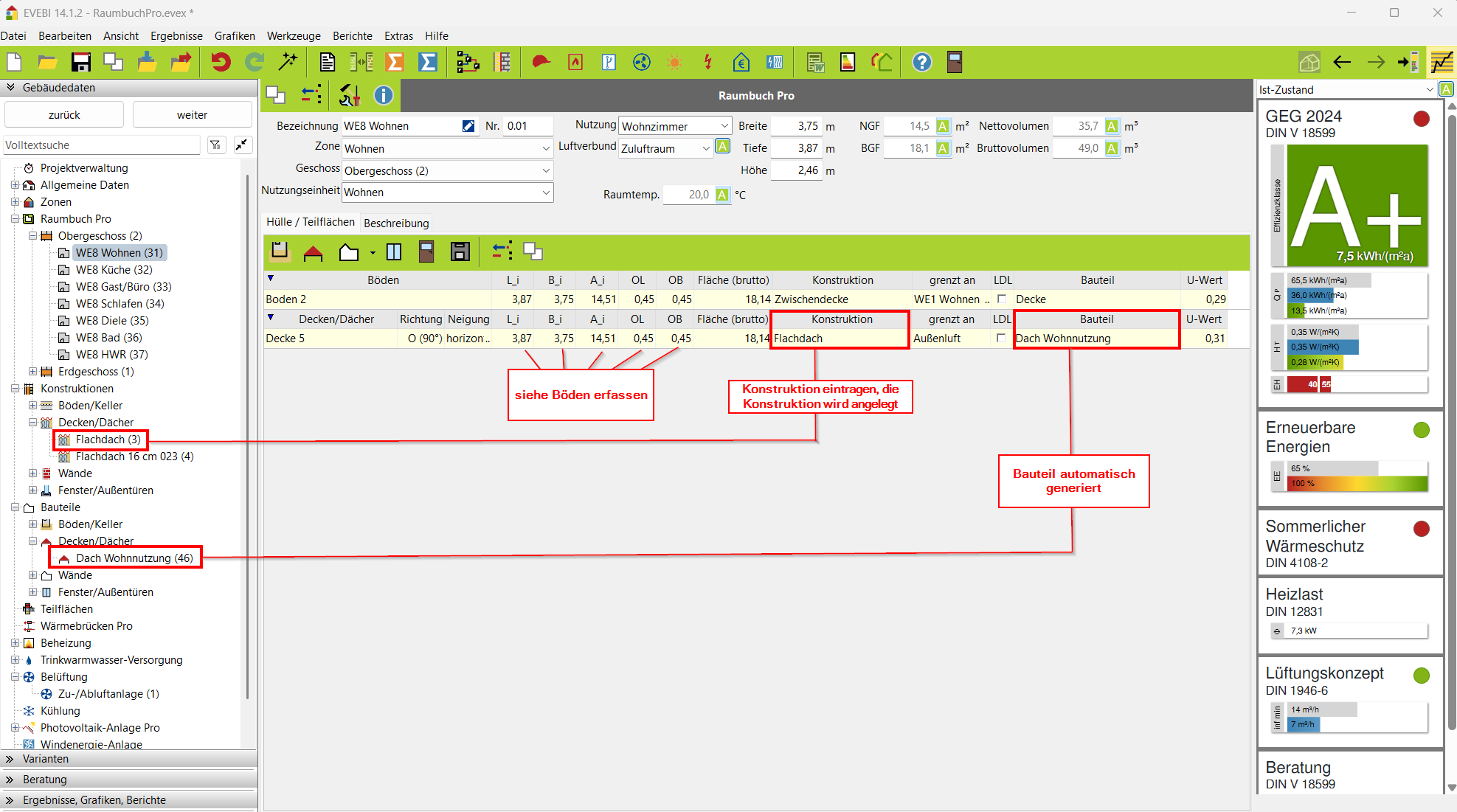
Task: Open the Geschoss Obergeschoss dropdown
Action: click(546, 171)
